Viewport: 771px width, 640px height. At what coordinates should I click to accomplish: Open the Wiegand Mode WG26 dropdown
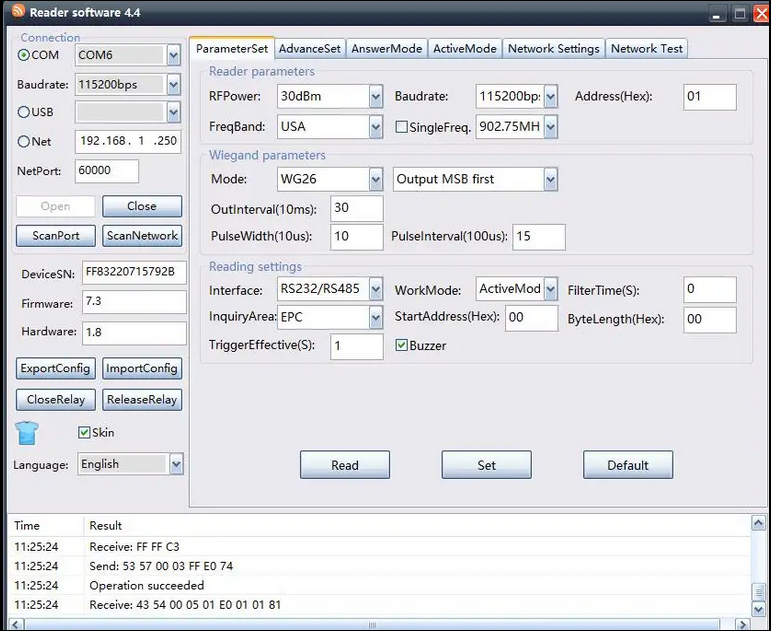tap(376, 180)
